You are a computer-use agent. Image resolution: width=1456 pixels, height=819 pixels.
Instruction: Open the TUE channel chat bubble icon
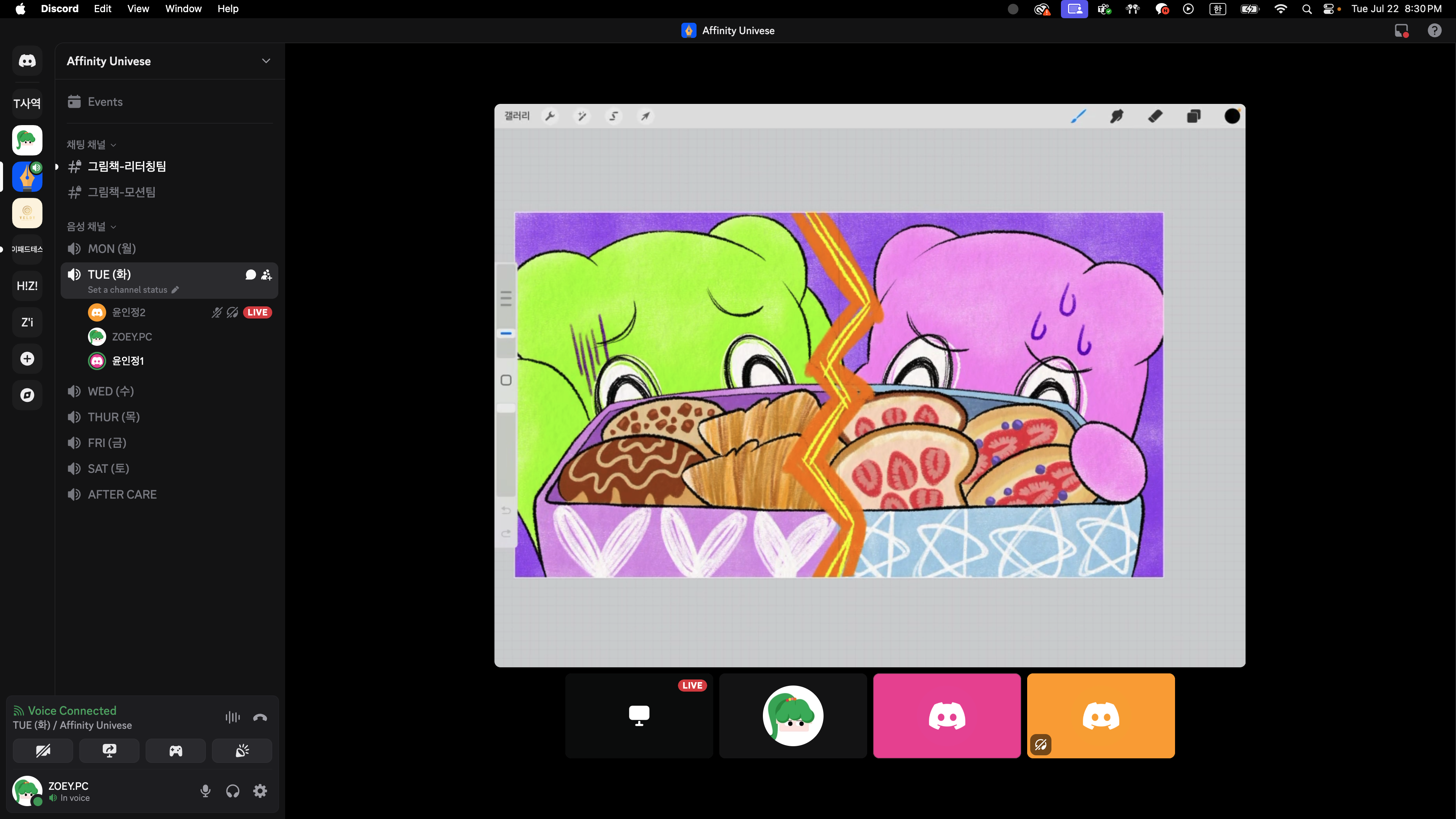(x=250, y=275)
